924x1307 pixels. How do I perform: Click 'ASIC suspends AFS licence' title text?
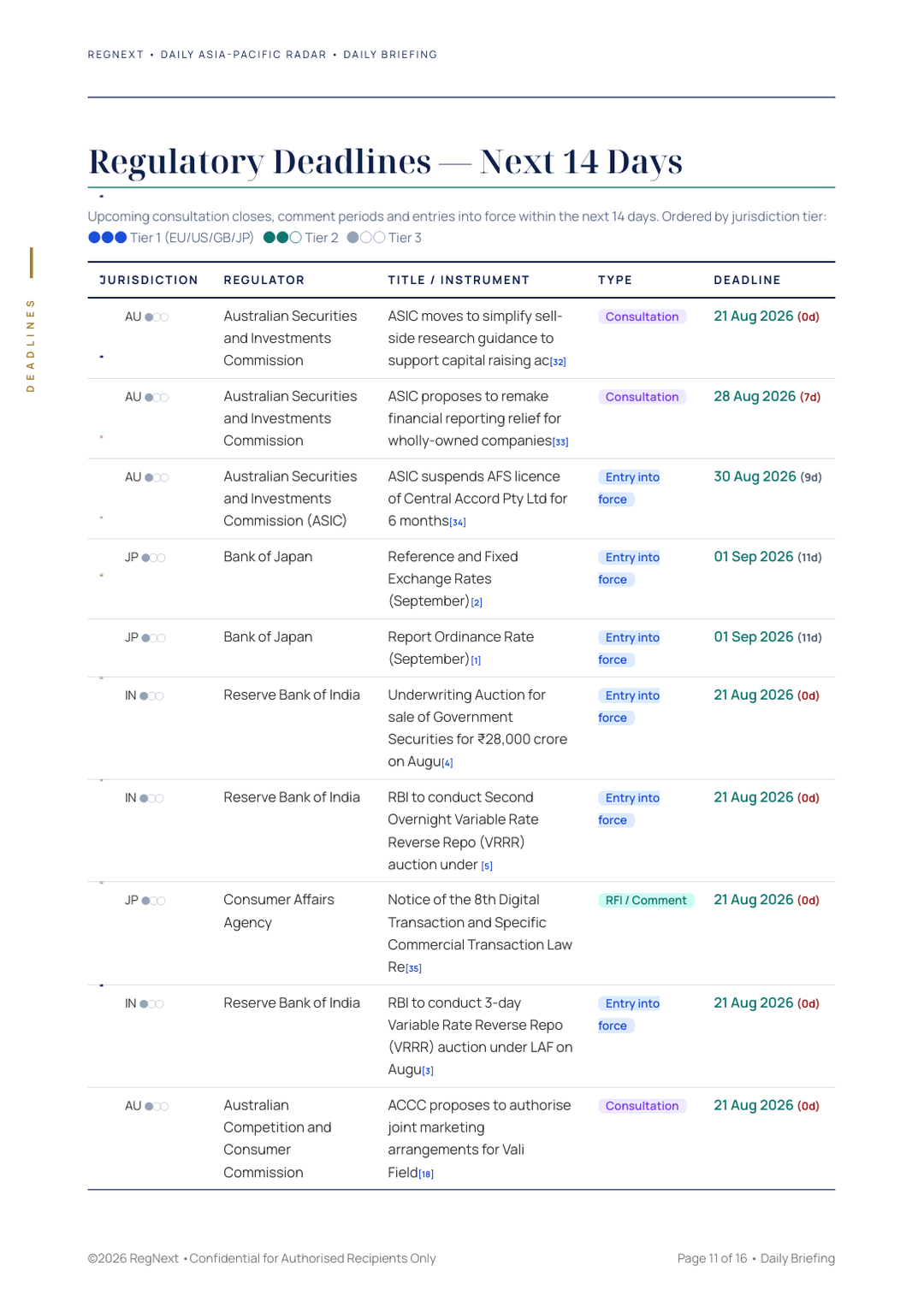[x=474, y=476]
